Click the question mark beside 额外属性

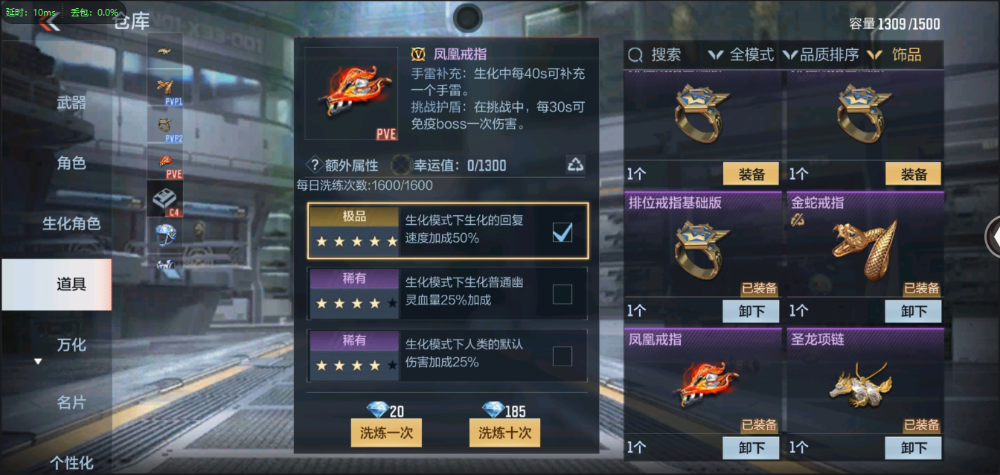[314, 165]
